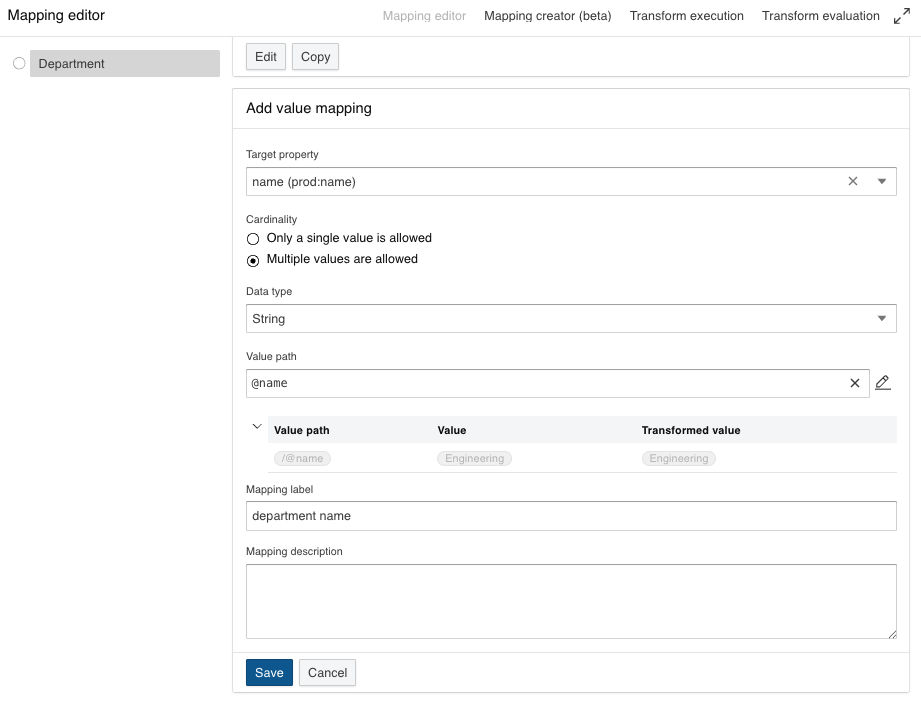Toggle fullscreen with the expand arrows icon
Screen dimensions: 921x704
point(902,16)
